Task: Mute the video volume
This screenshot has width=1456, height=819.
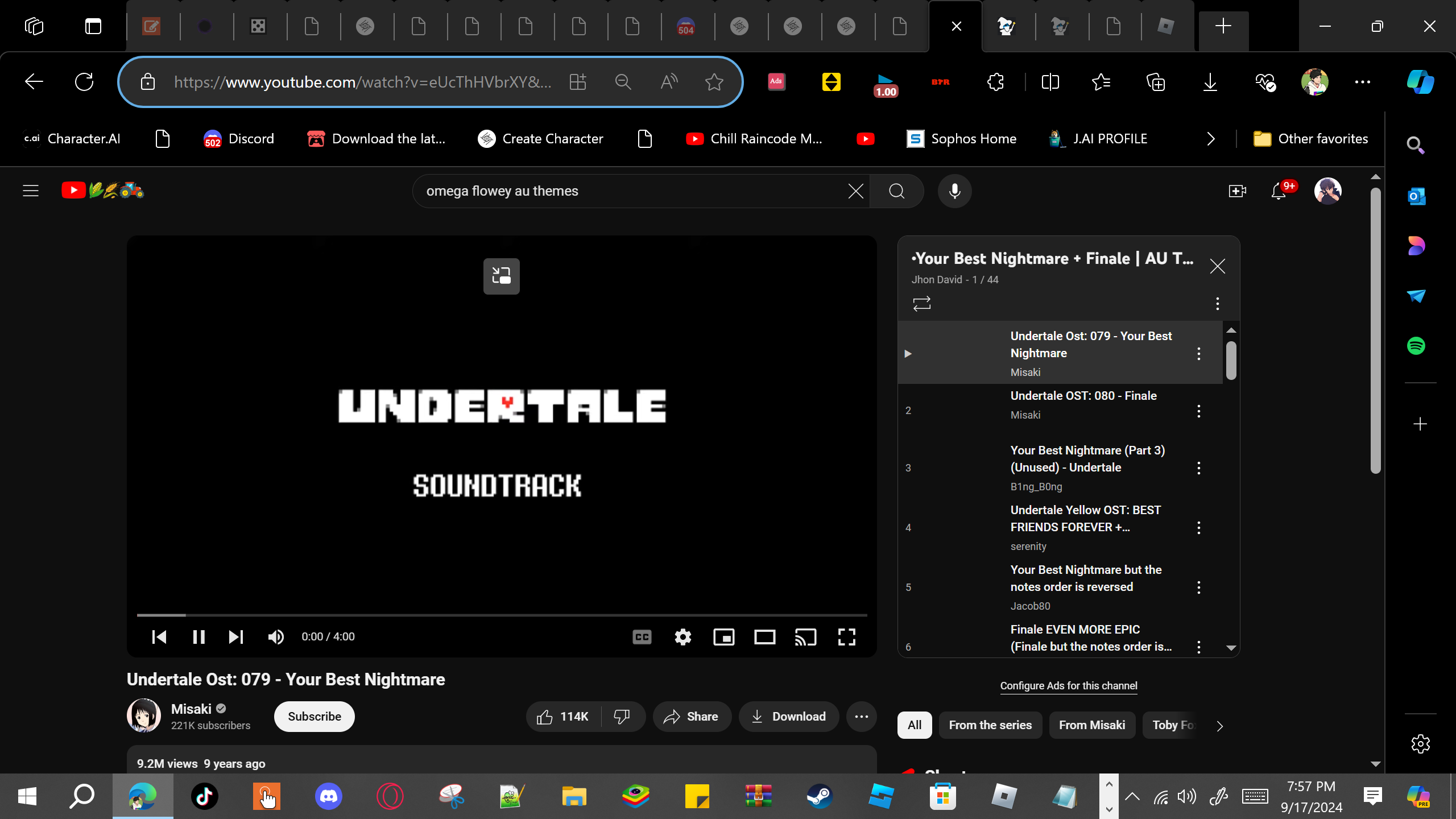Action: point(276,637)
